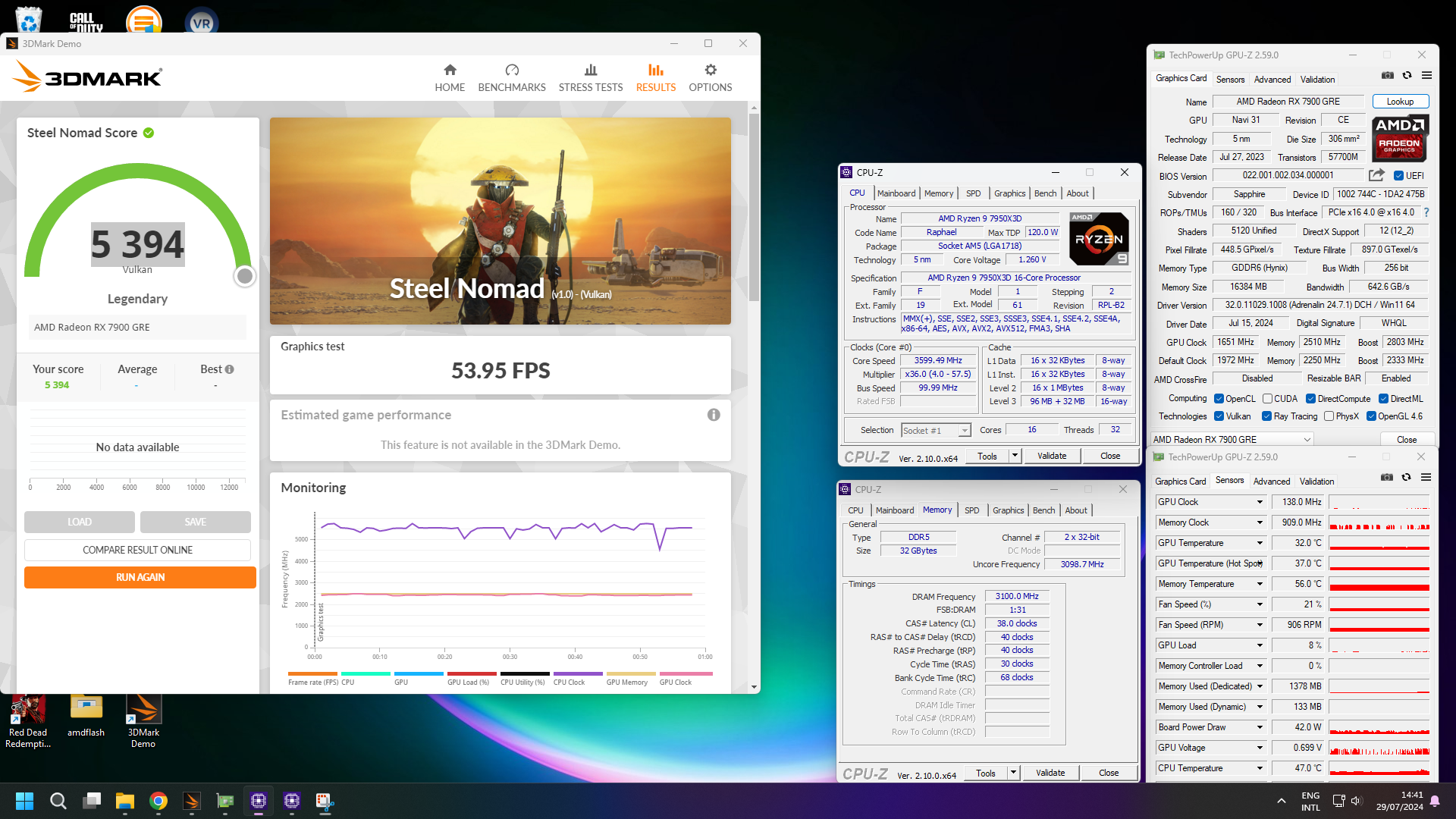Click Close in the lower CPU-Z window
Image resolution: width=1456 pixels, height=819 pixels.
pyautogui.click(x=1109, y=773)
